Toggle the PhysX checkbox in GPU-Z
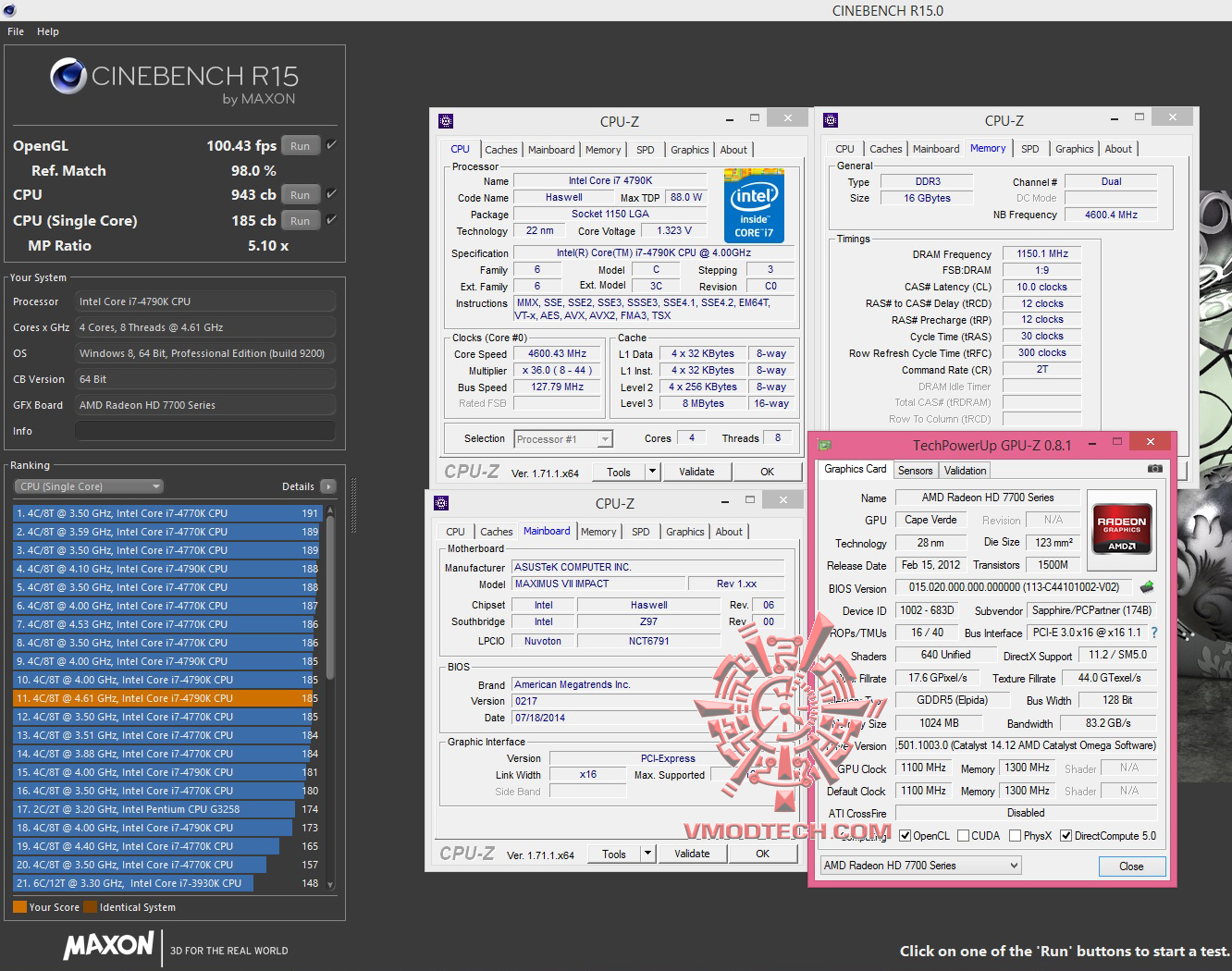The image size is (1232, 971). (1016, 836)
